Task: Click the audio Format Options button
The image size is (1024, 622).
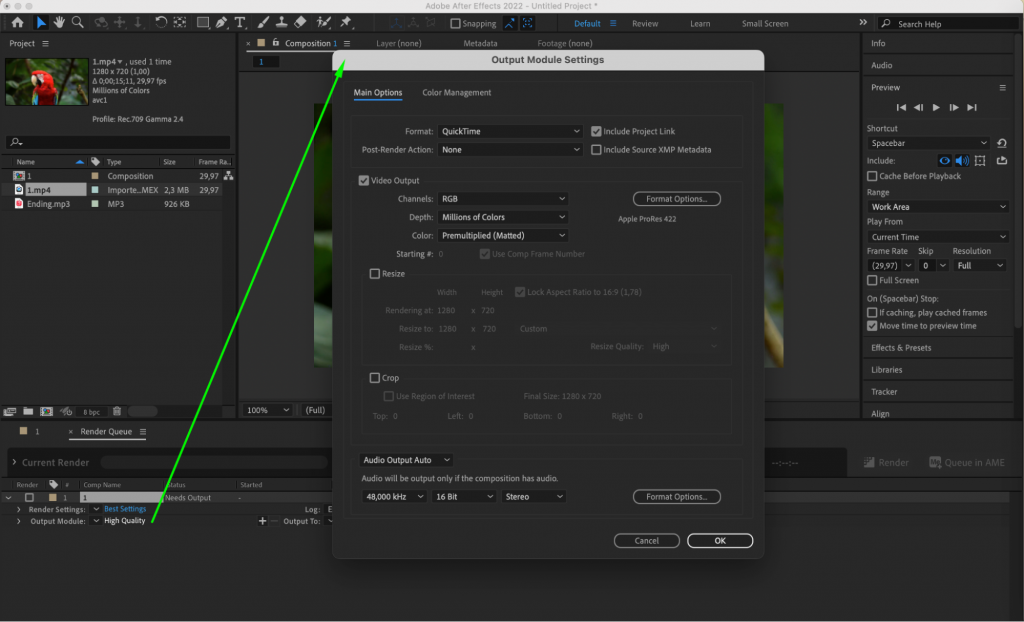Action: (x=677, y=496)
